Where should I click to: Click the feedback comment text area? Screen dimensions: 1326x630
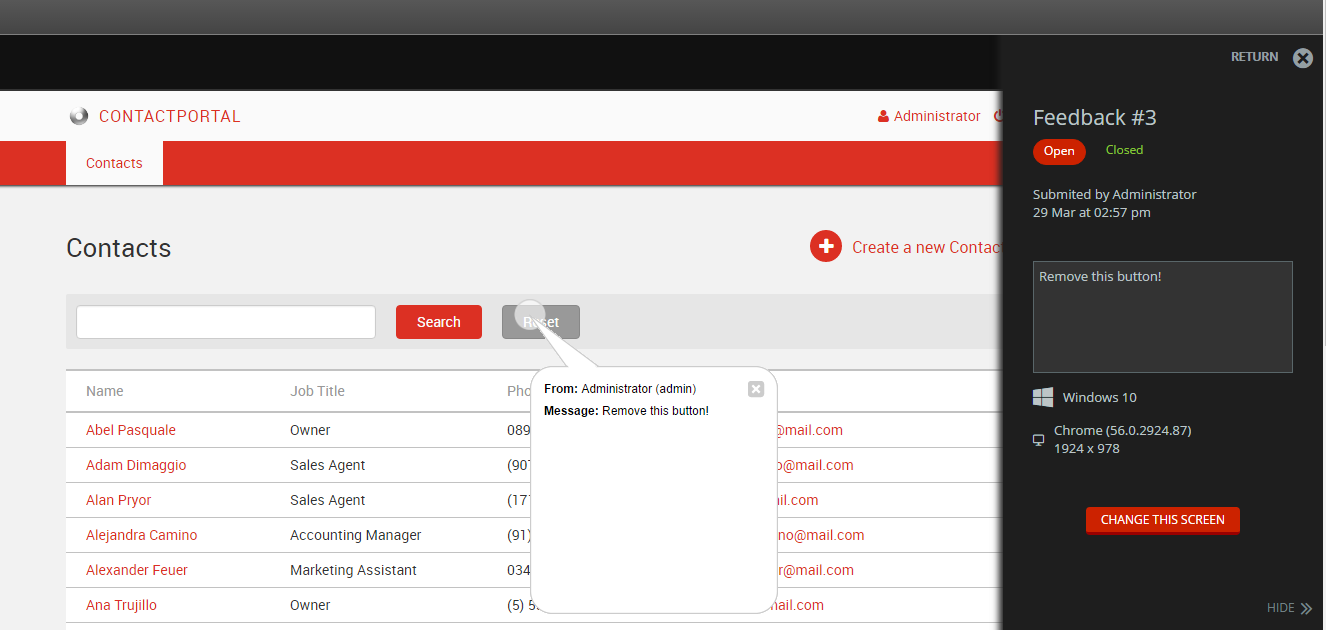coord(1162,316)
